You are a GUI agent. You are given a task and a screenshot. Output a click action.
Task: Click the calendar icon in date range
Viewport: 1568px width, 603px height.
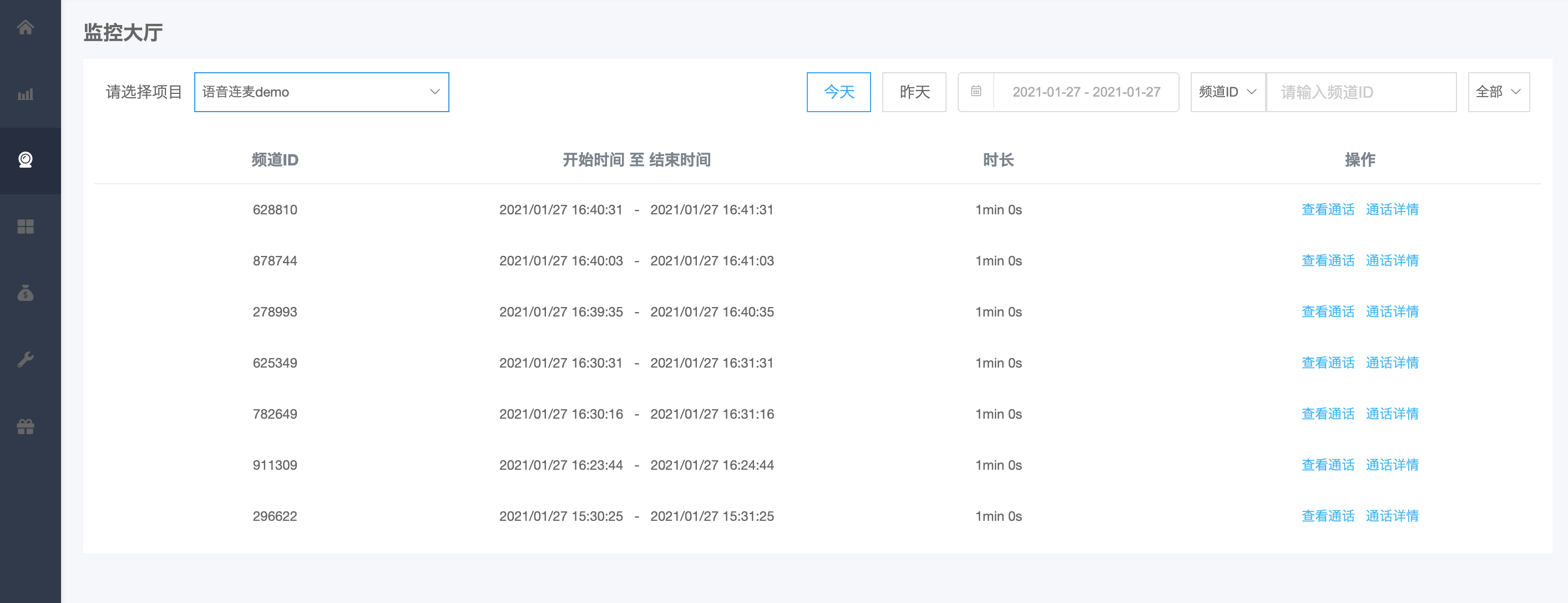[x=976, y=92]
